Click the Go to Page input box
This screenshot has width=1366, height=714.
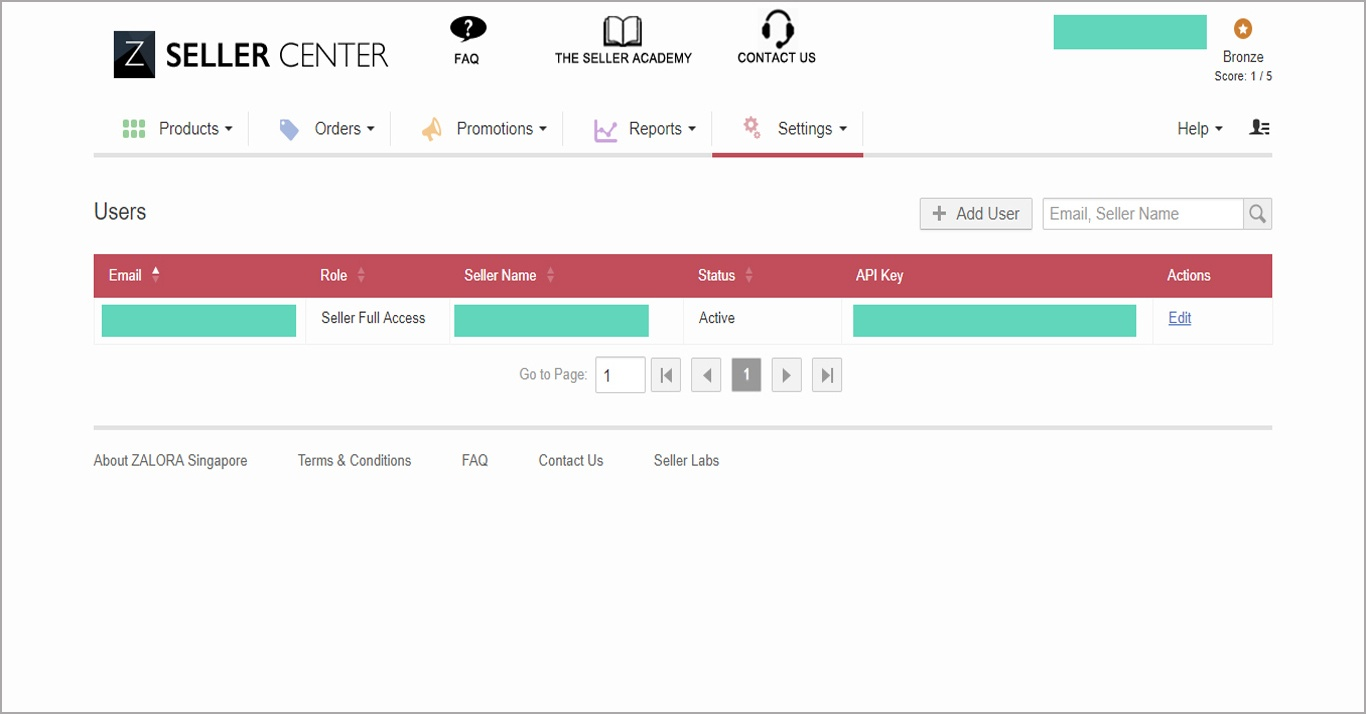[x=620, y=375]
